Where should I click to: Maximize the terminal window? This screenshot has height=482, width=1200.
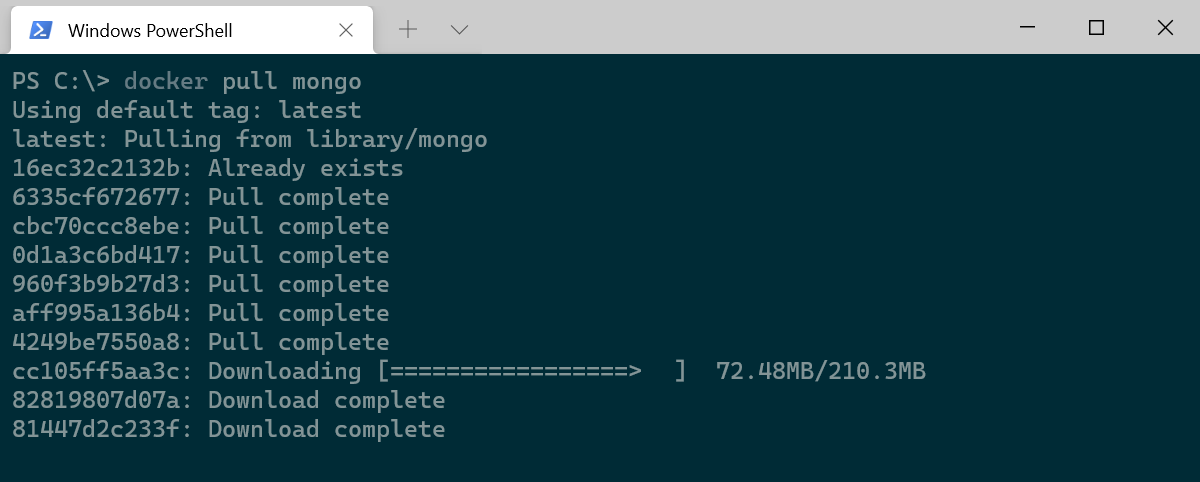[x=1096, y=28]
